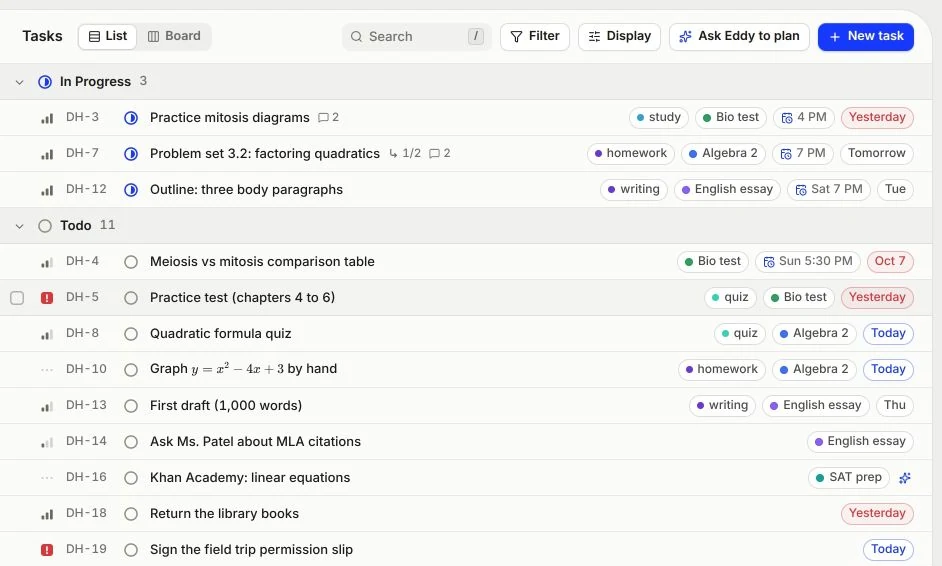This screenshot has height=566, width=942.
Task: Click In Progress status icon for DH-7
Action: [x=131, y=154]
